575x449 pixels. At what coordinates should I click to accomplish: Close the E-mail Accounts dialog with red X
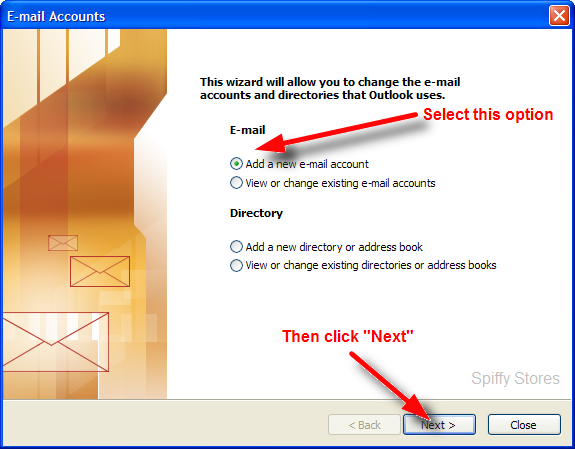(559, 16)
